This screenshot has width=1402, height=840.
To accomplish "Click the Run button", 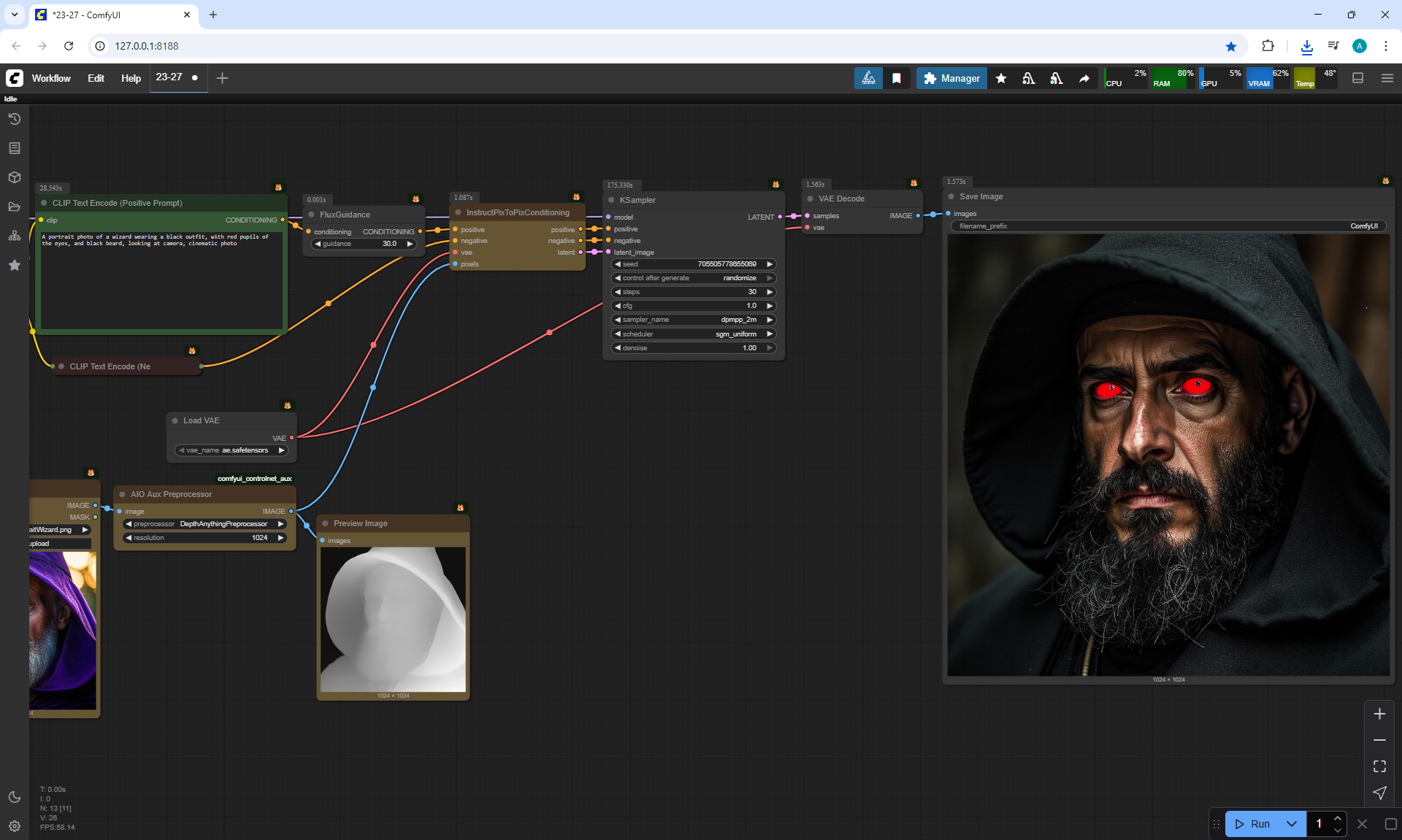I will tap(1252, 824).
